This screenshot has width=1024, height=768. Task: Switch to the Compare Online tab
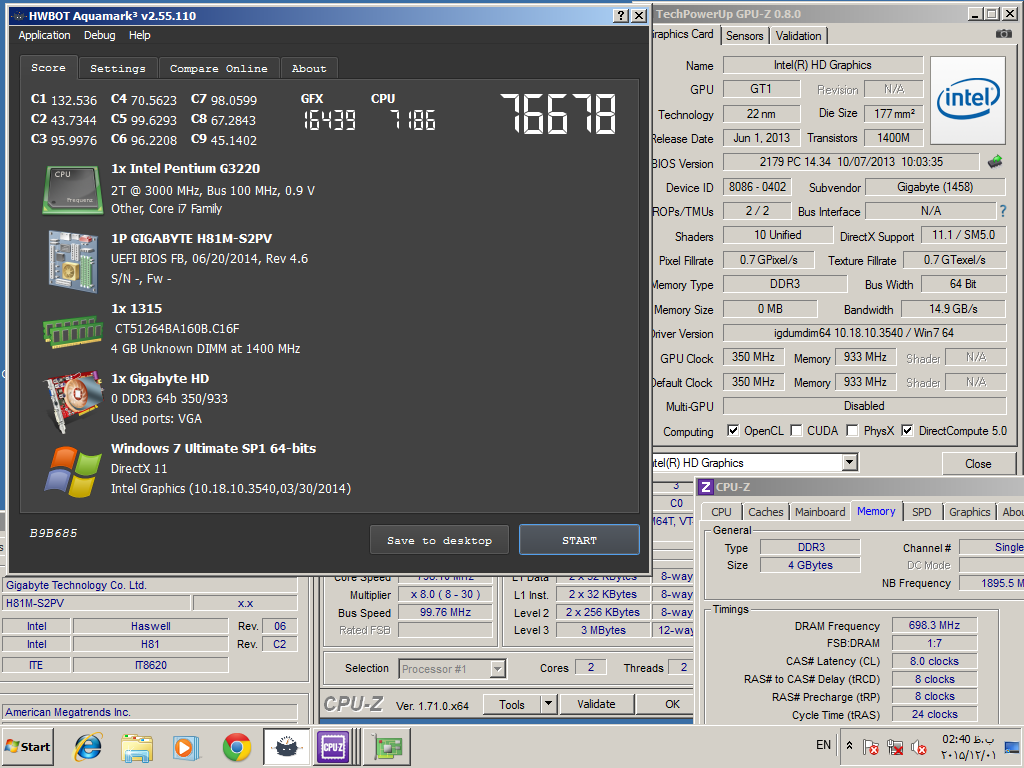219,68
